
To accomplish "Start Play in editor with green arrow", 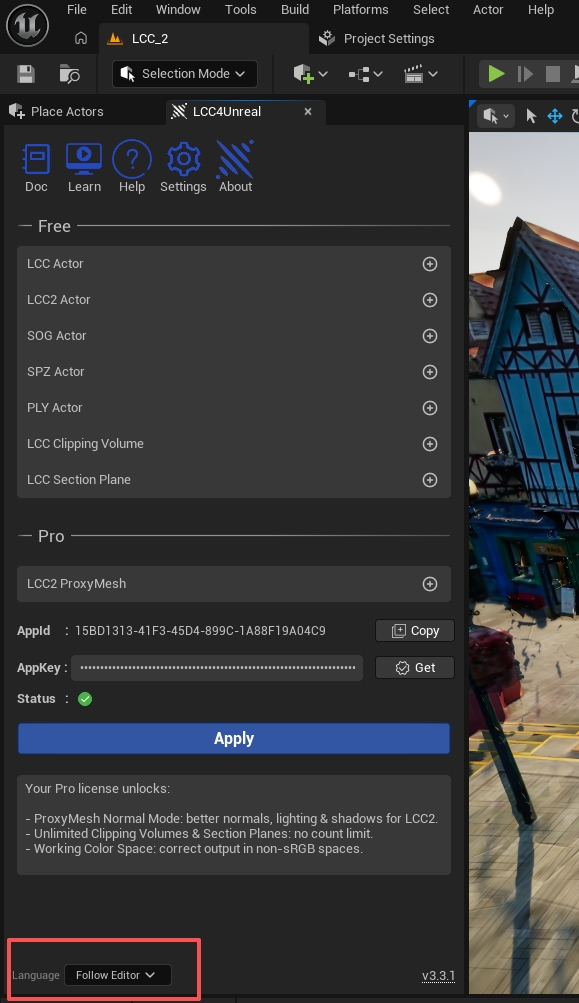I will pos(496,74).
